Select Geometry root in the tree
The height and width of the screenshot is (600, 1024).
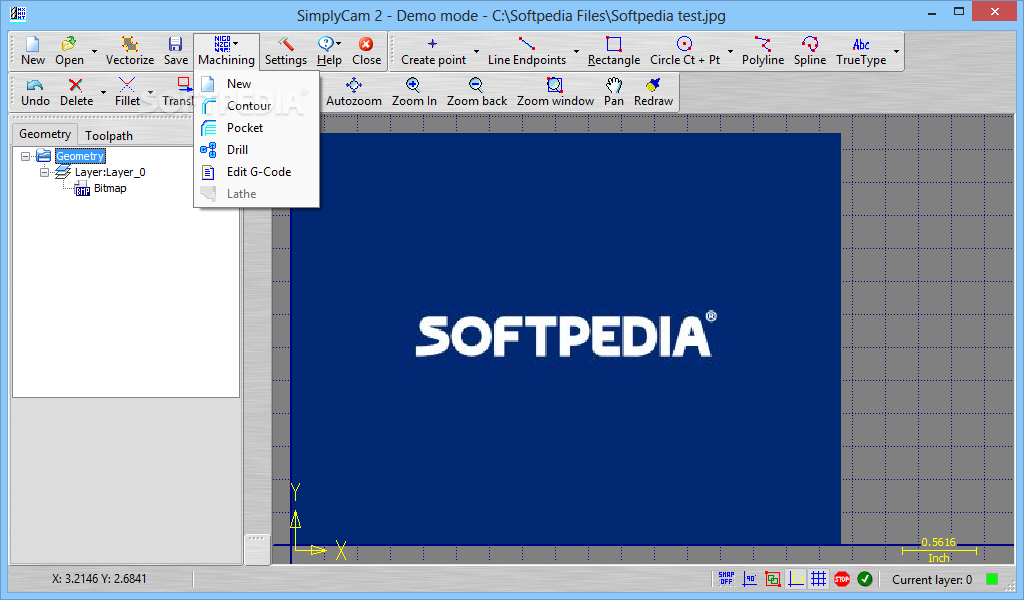pos(80,156)
